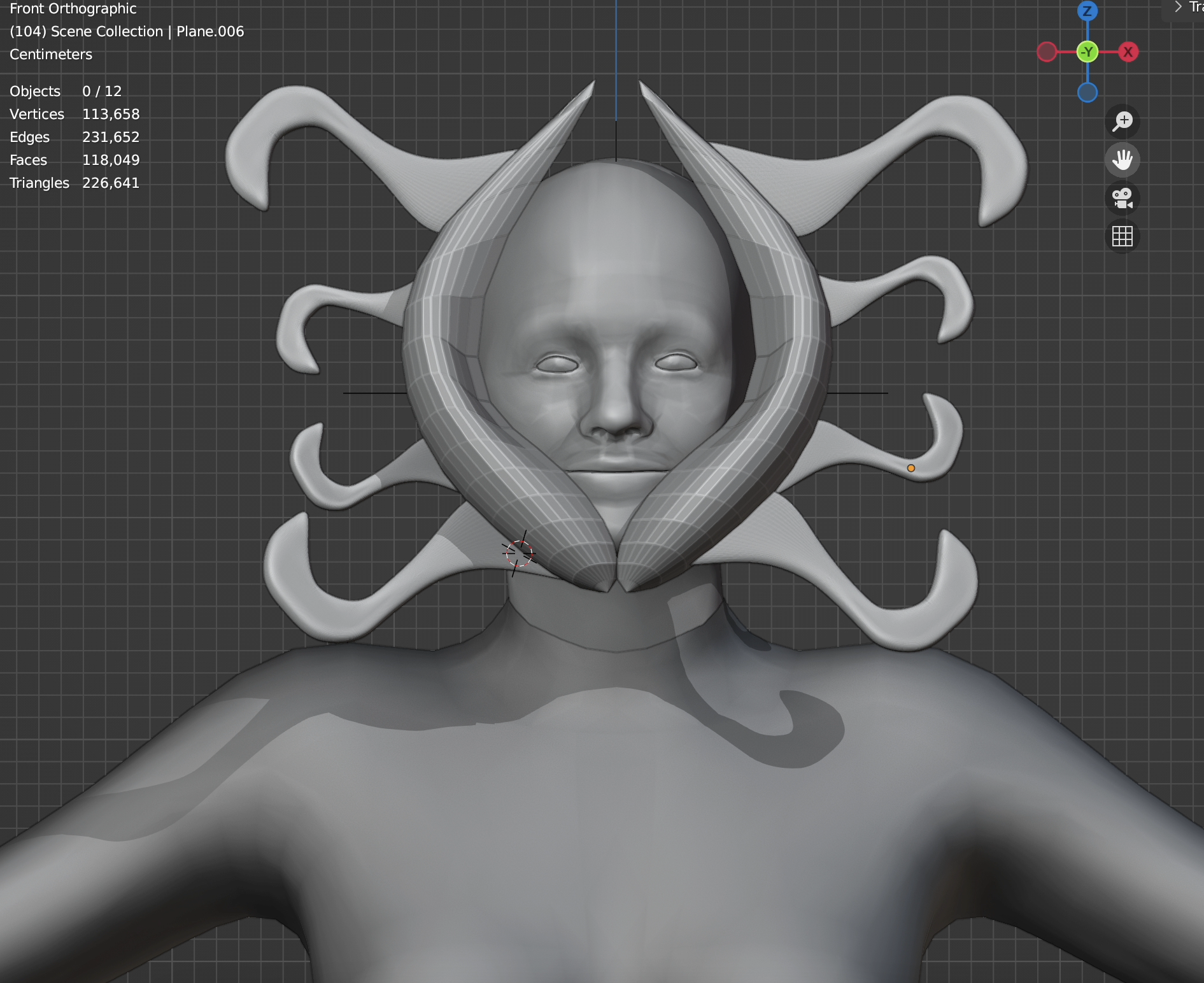Click the orange object origin dot
This screenshot has height=983, width=1204.
[x=911, y=468]
